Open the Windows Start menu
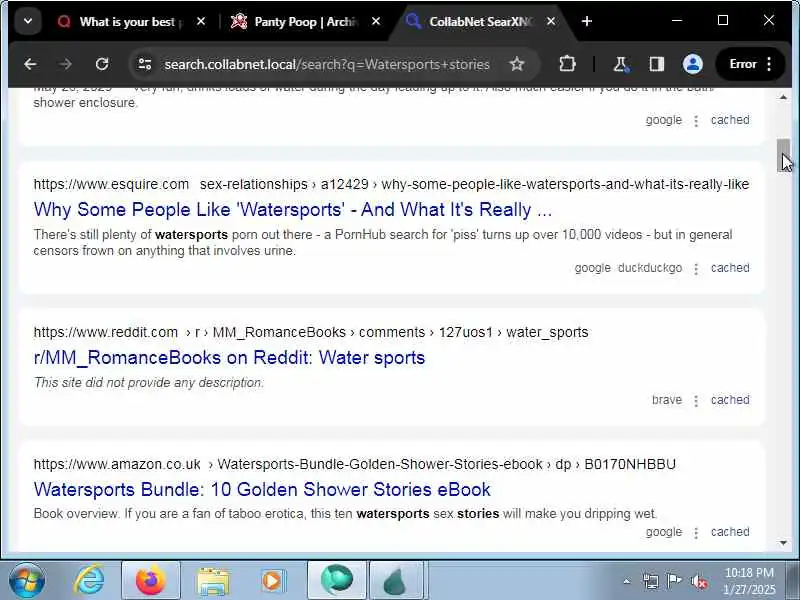Screen dimensions: 800x600 click(27, 580)
